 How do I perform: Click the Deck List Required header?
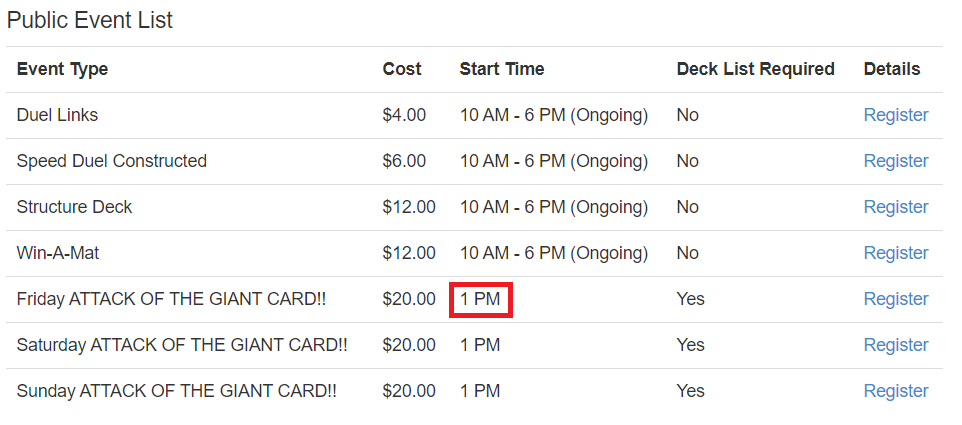(755, 69)
